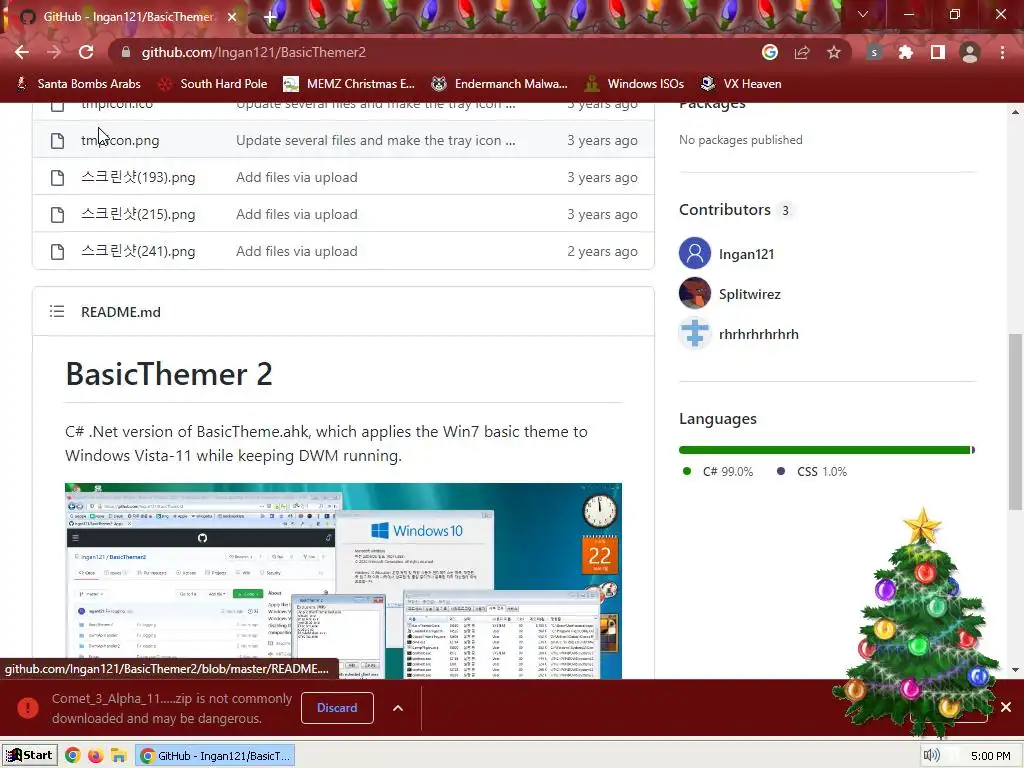1024x768 pixels.
Task: Toggle the side panel icon
Action: (938, 52)
